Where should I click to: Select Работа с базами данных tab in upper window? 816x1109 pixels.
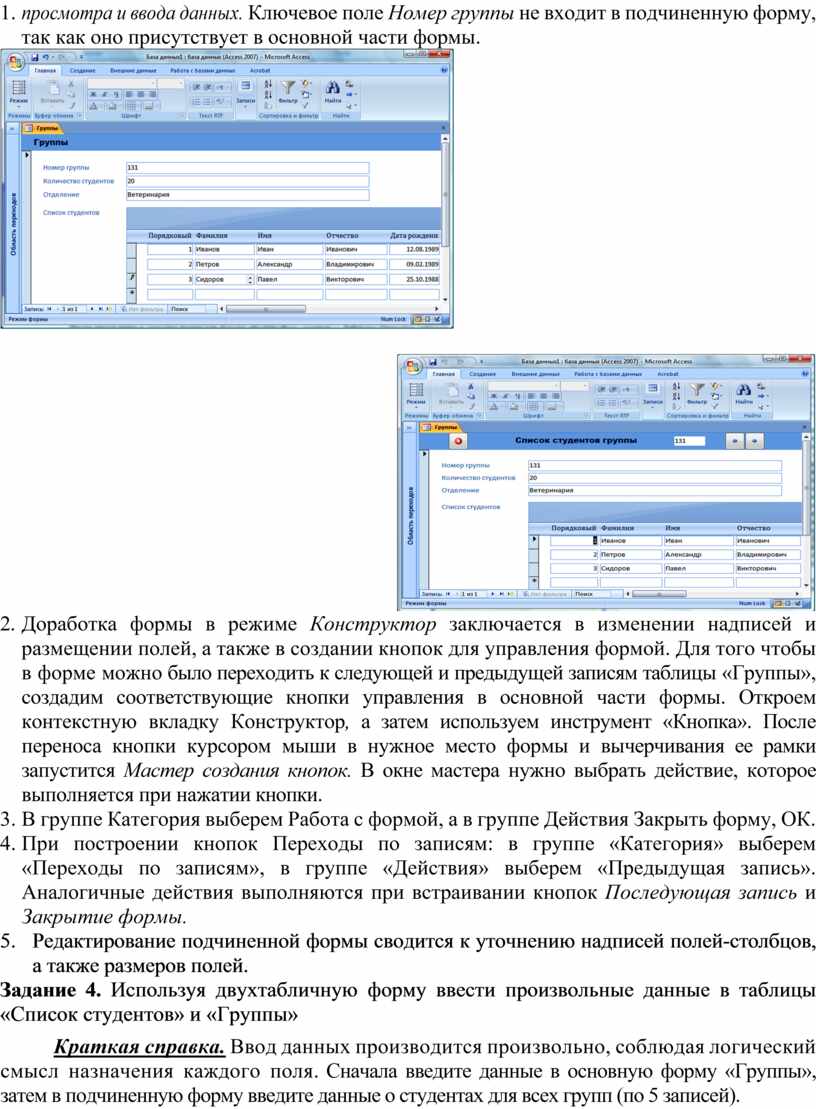202,71
